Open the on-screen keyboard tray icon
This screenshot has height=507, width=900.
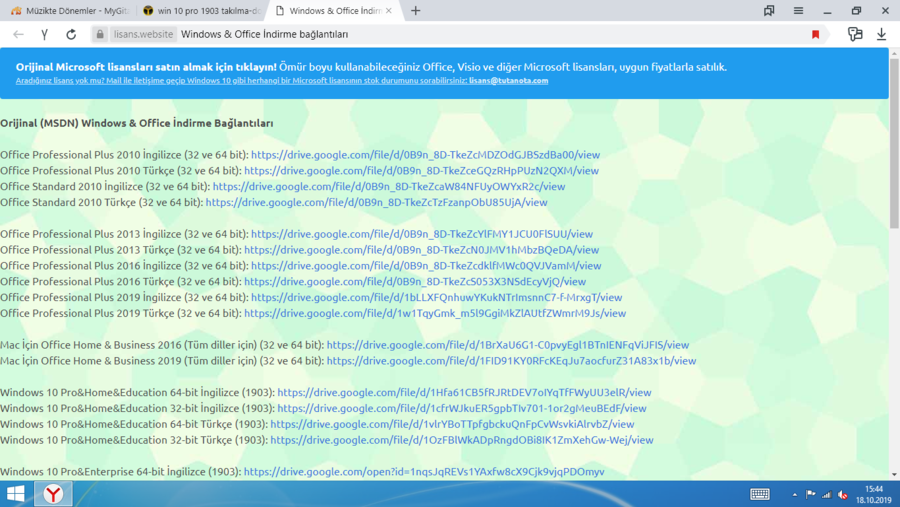tap(760, 494)
